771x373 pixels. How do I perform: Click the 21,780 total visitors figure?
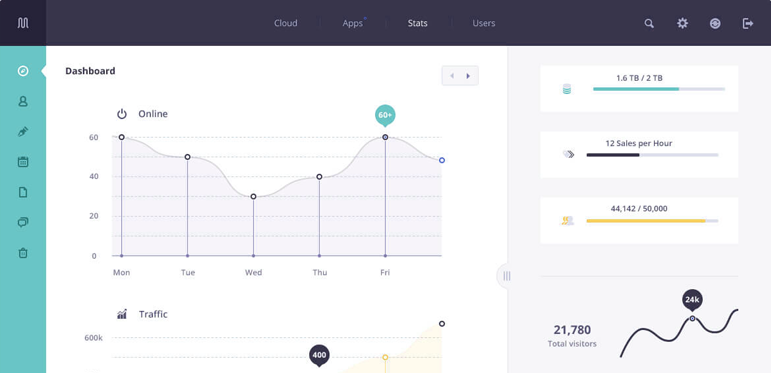pyautogui.click(x=572, y=330)
